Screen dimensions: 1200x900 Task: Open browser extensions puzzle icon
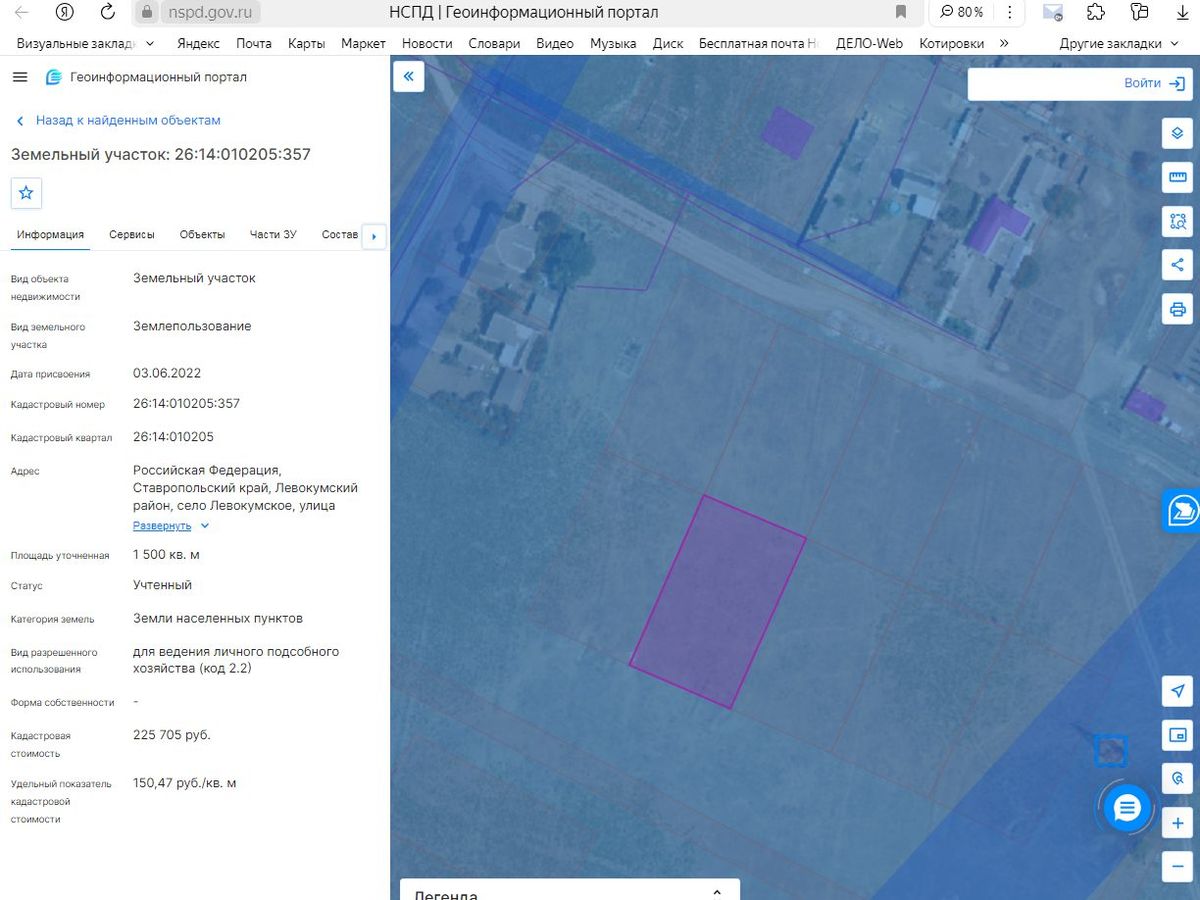click(1096, 12)
